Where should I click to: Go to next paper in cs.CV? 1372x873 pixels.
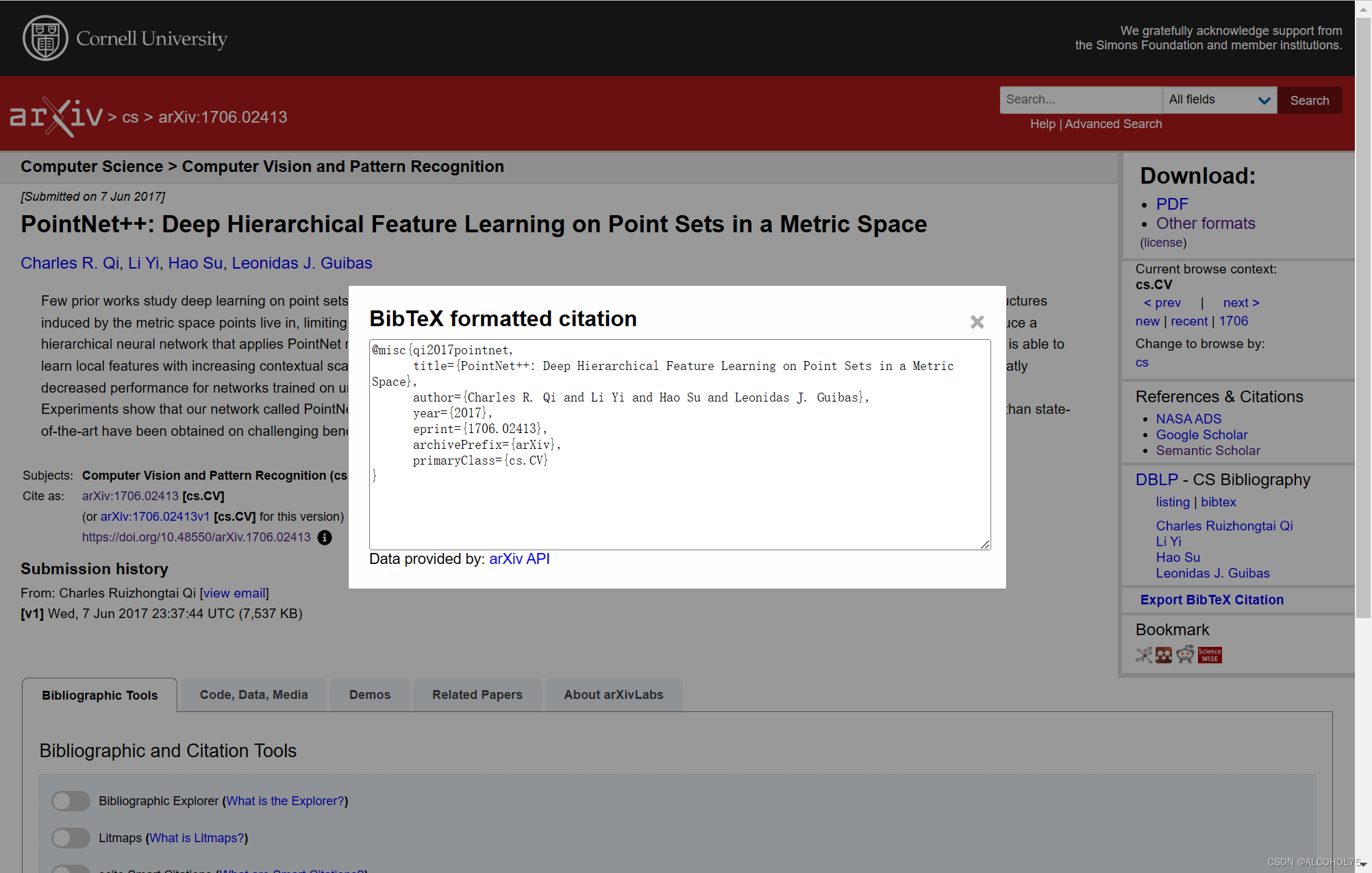(x=1240, y=303)
